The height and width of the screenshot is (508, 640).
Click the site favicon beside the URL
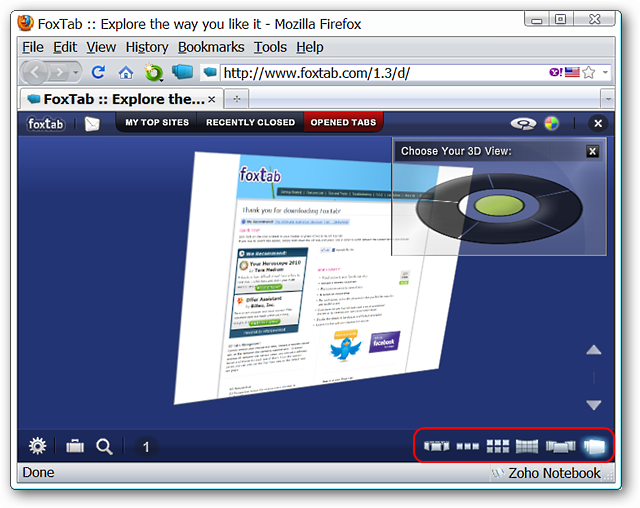[x=210, y=72]
